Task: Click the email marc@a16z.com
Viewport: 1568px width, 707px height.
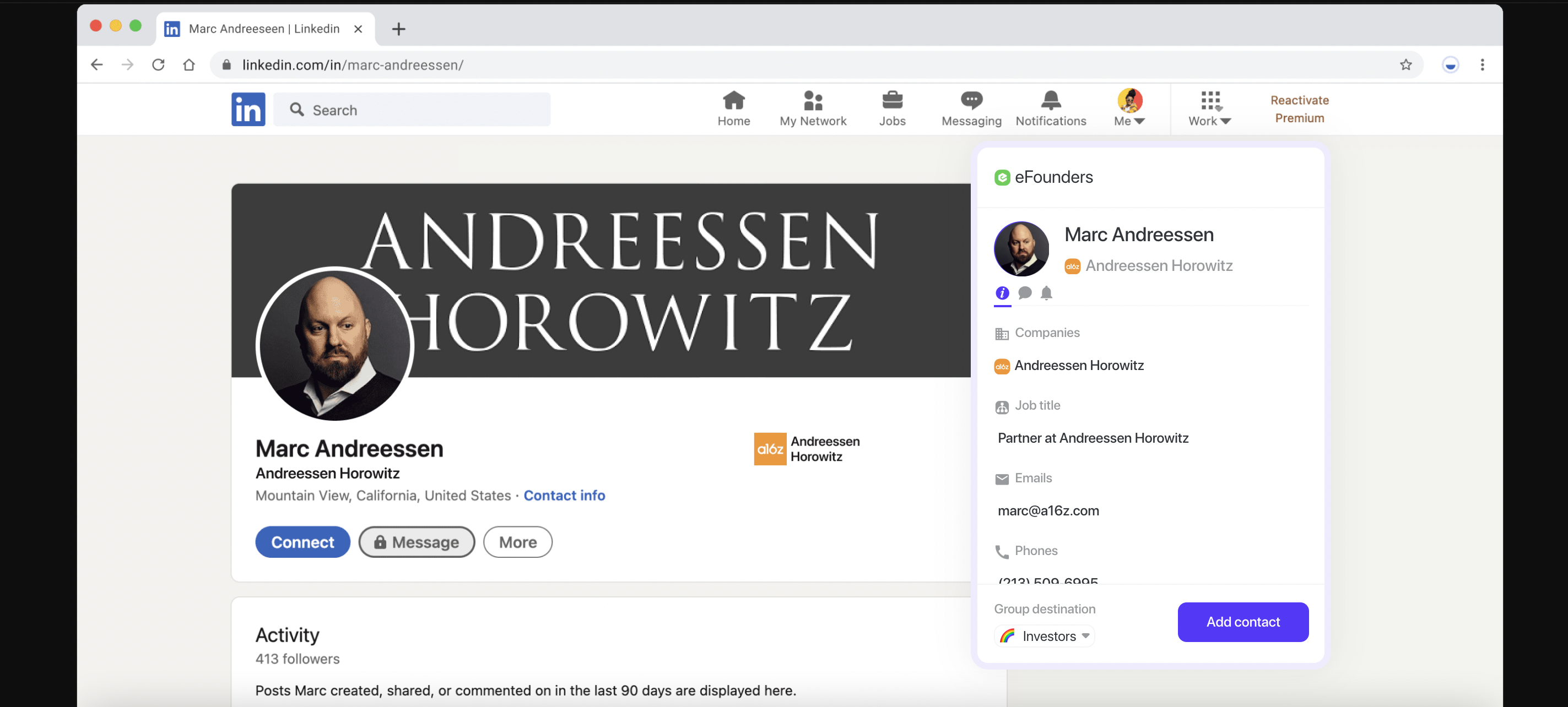Action: (1048, 511)
